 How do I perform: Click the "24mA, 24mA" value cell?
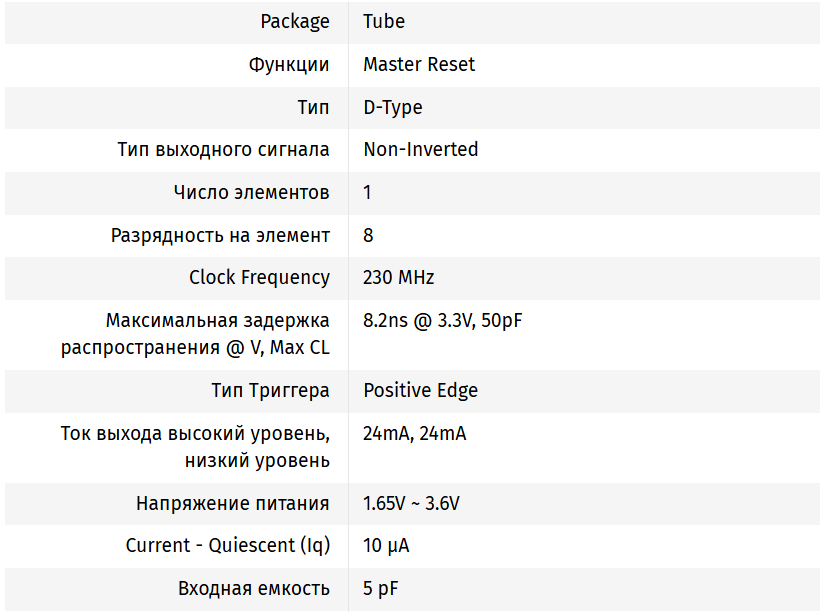(415, 433)
